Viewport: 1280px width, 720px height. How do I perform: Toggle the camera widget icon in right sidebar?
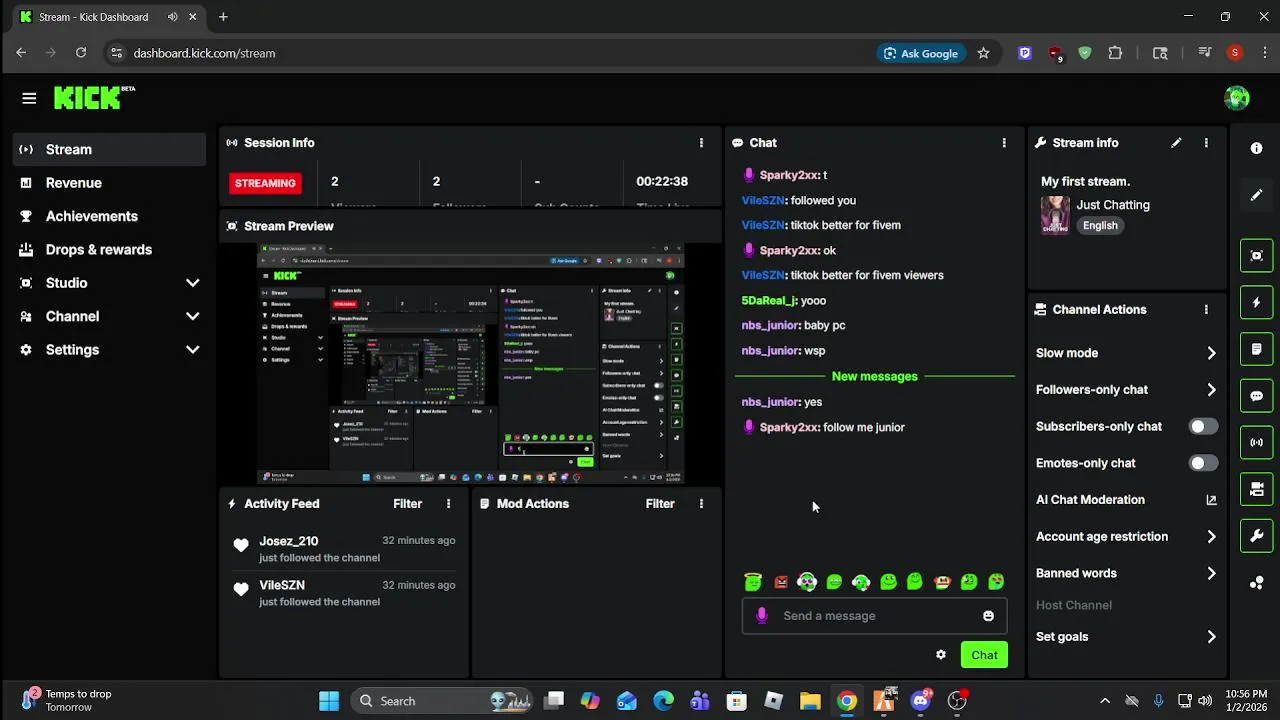tap(1257, 489)
